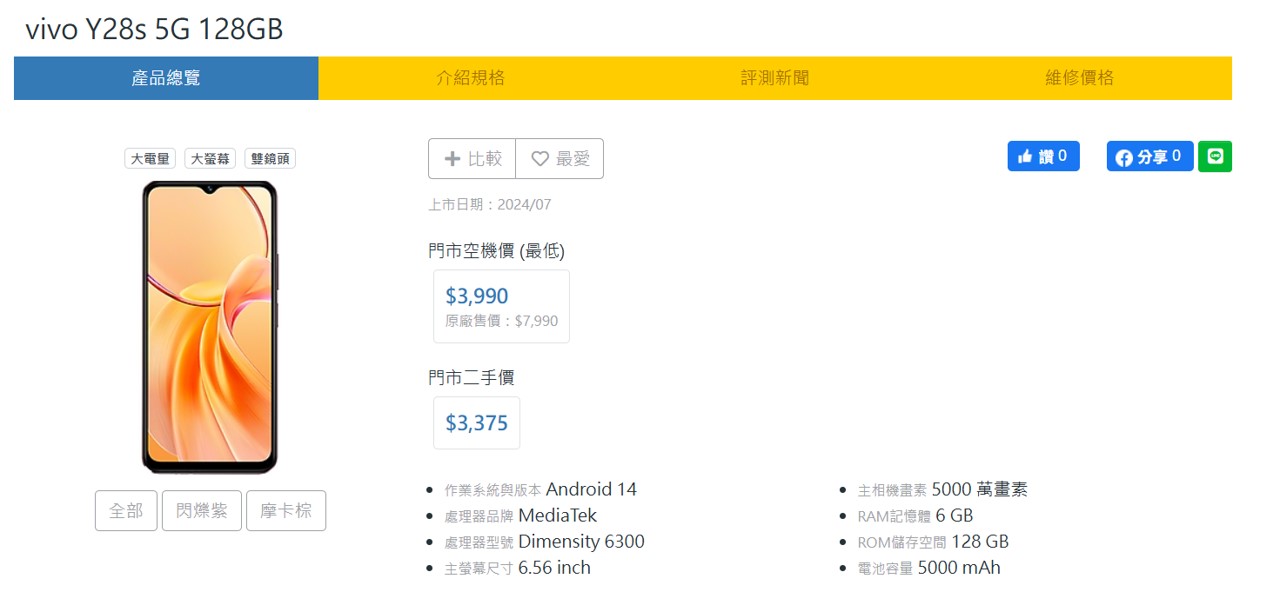Select the MediaTek processor brand value
The height and width of the screenshot is (592, 1280).
click(x=557, y=515)
